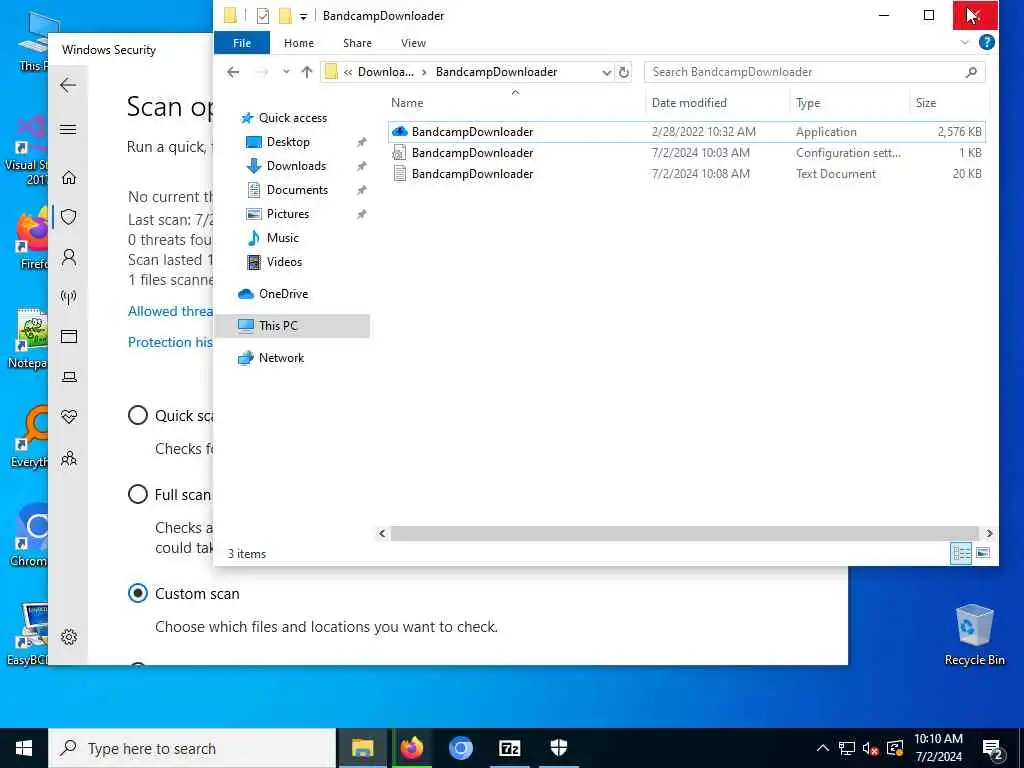Click the Downloads breadcrumb in address bar
1024x768 pixels.
[x=385, y=72]
